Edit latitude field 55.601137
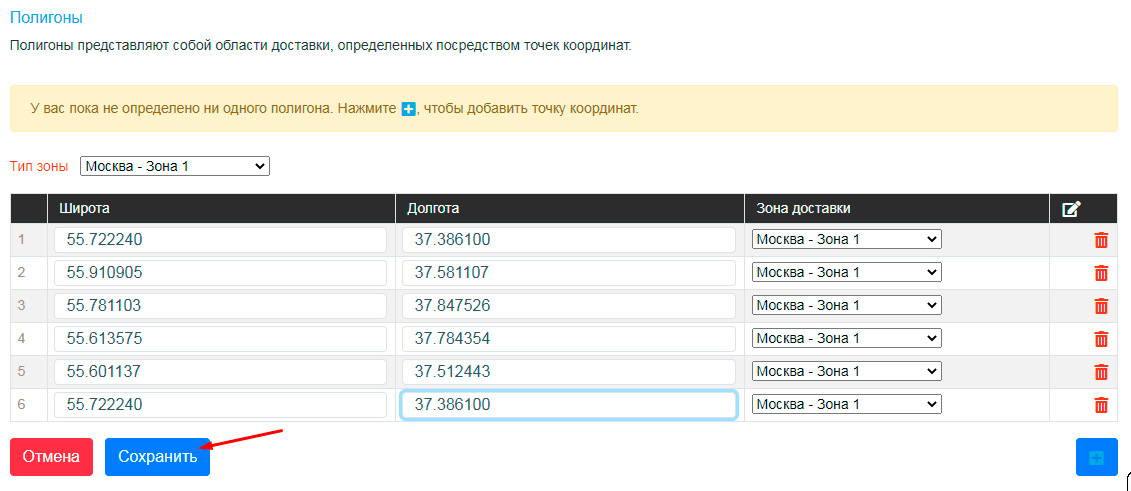 pyautogui.click(x=220, y=372)
